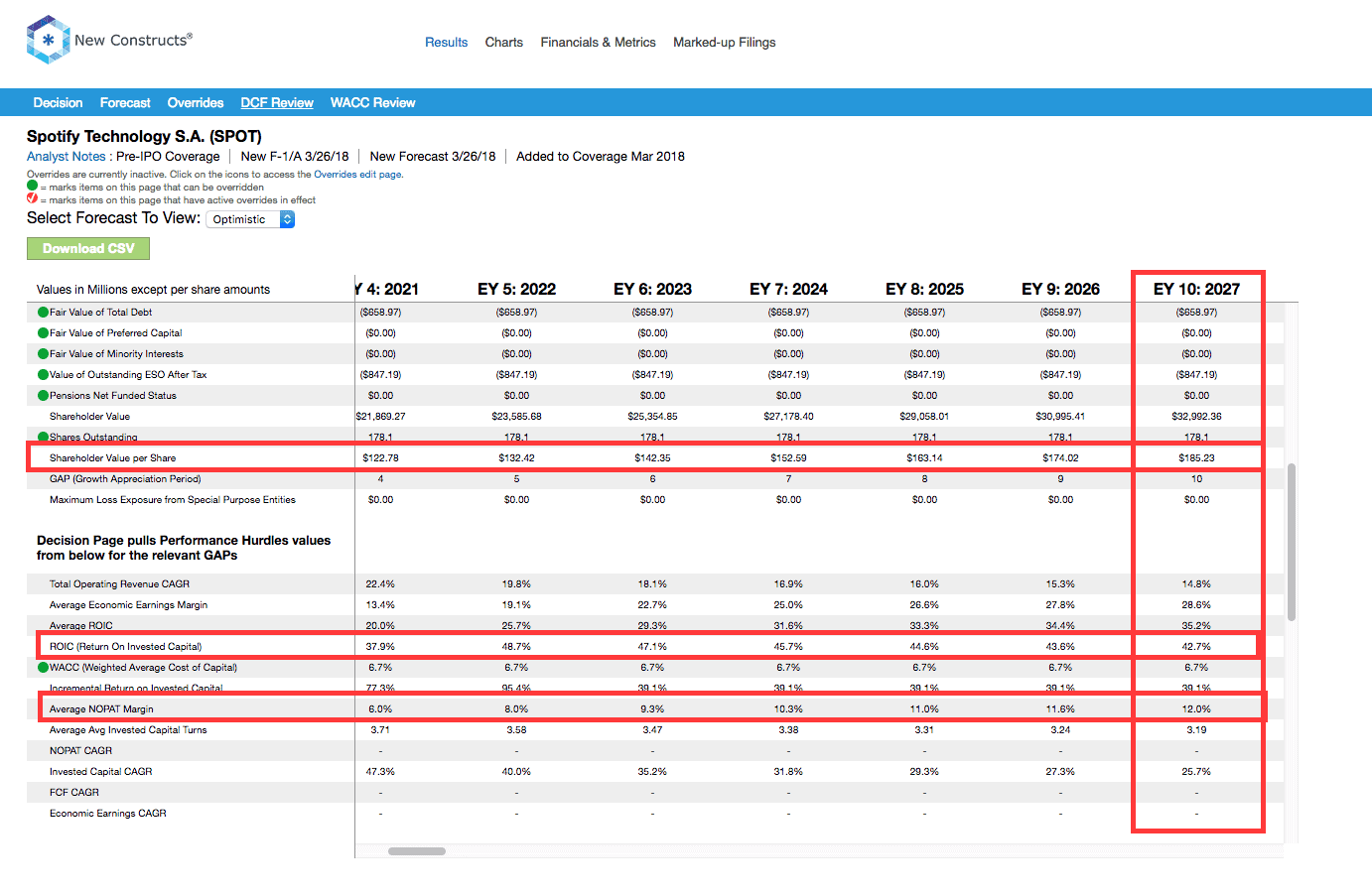The height and width of the screenshot is (896, 1372).
Task: Open the DCF Review page
Action: (277, 102)
